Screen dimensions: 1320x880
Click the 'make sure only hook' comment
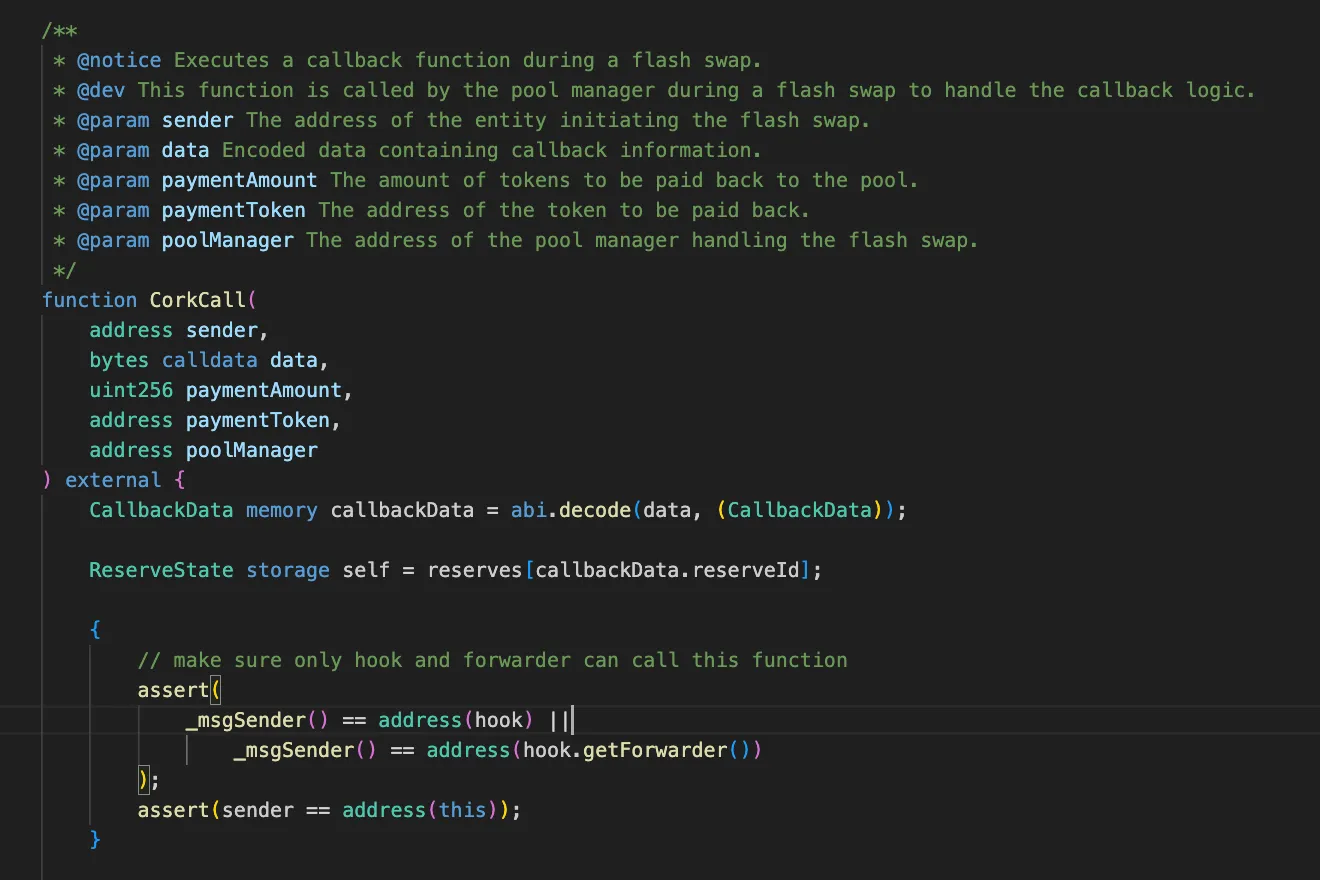click(x=492, y=660)
